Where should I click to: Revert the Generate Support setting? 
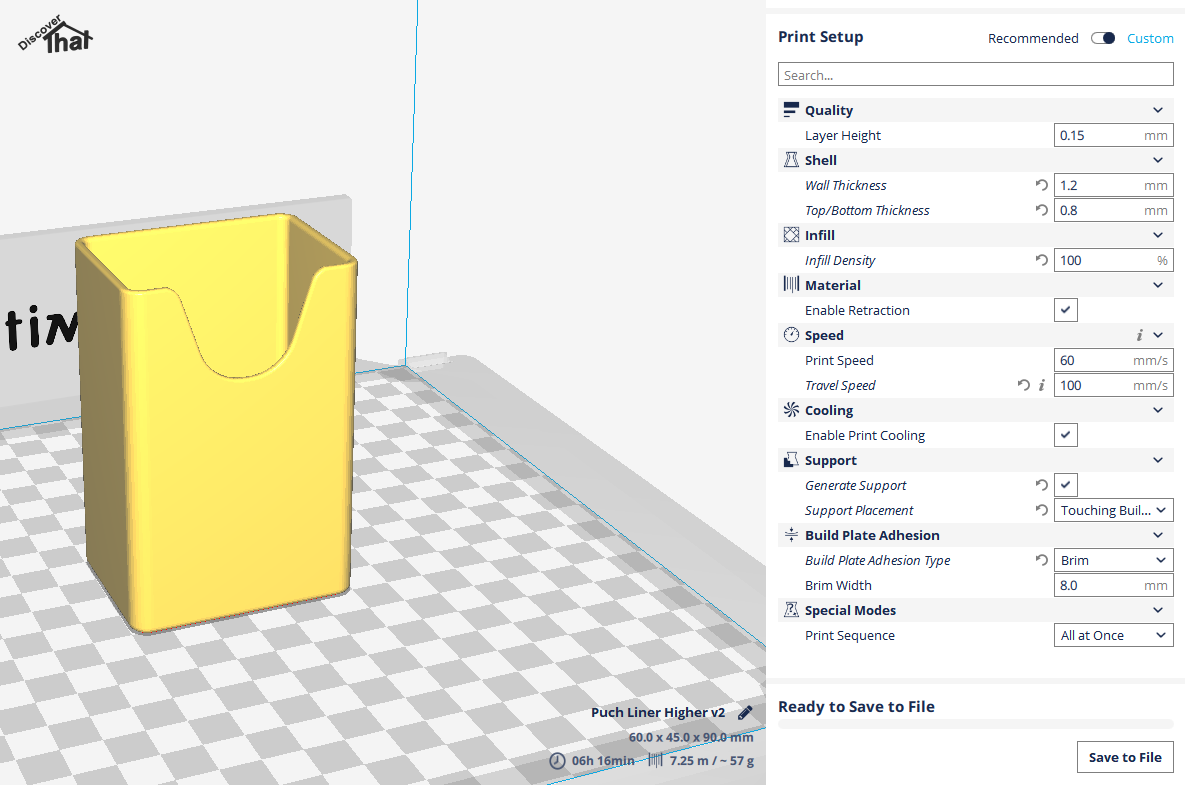1041,485
